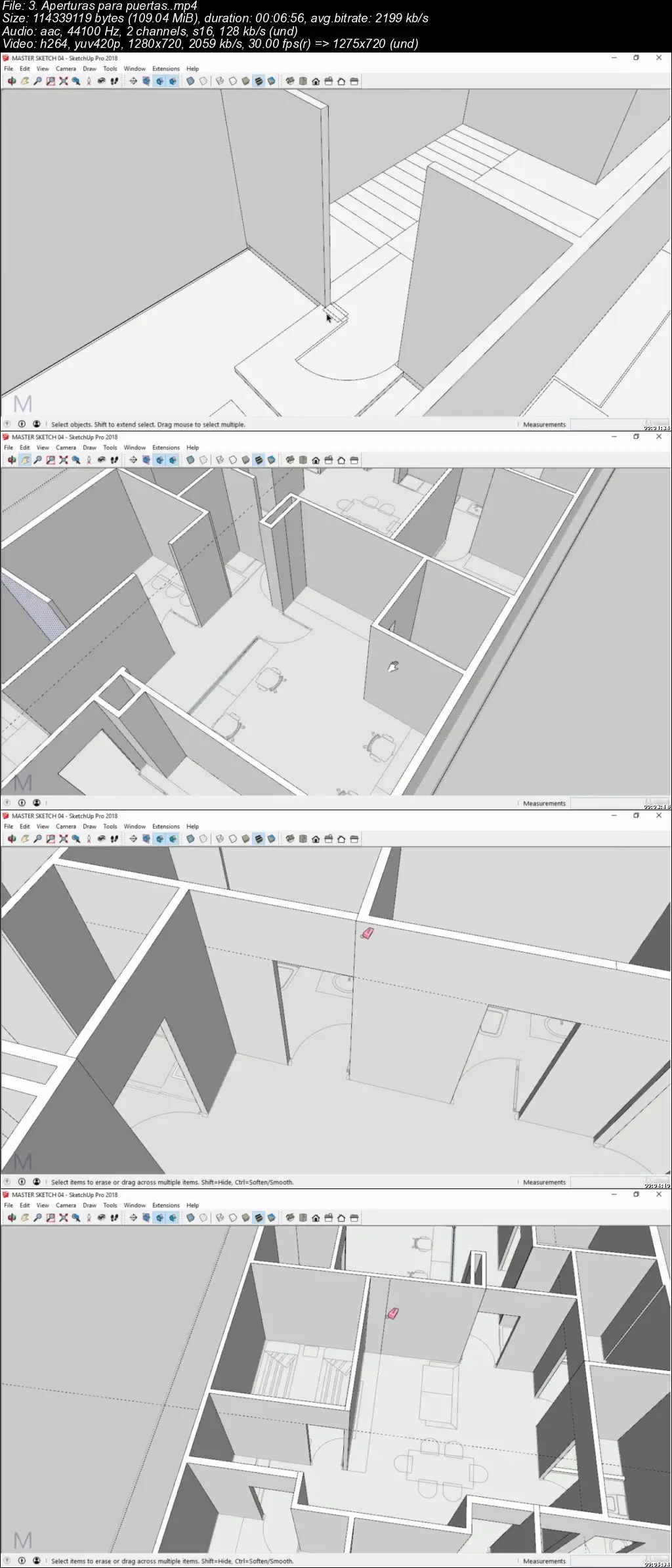Select Look Around eye tool in the second frame
The height and width of the screenshot is (1568, 672).
pos(102,460)
